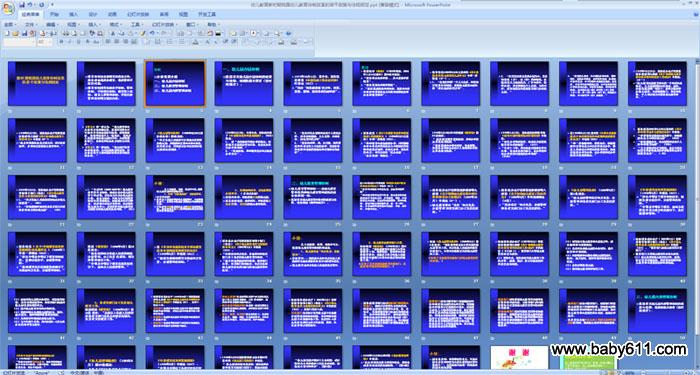Click the blue Help icon in toolbar

(x=288, y=33)
